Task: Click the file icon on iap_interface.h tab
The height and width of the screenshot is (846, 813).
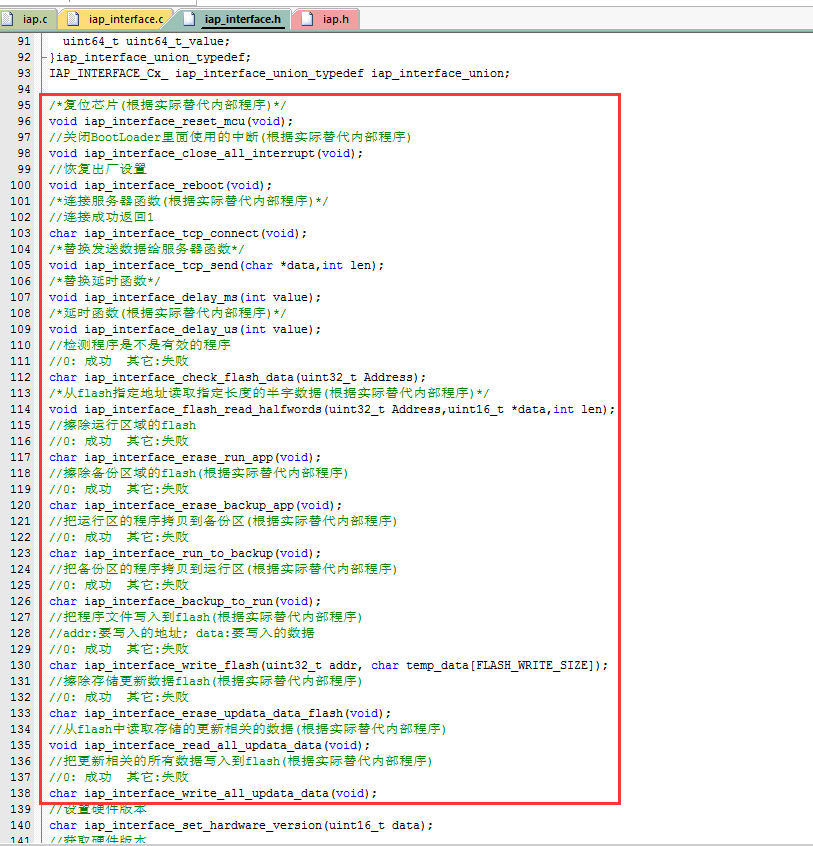Action: (188, 18)
